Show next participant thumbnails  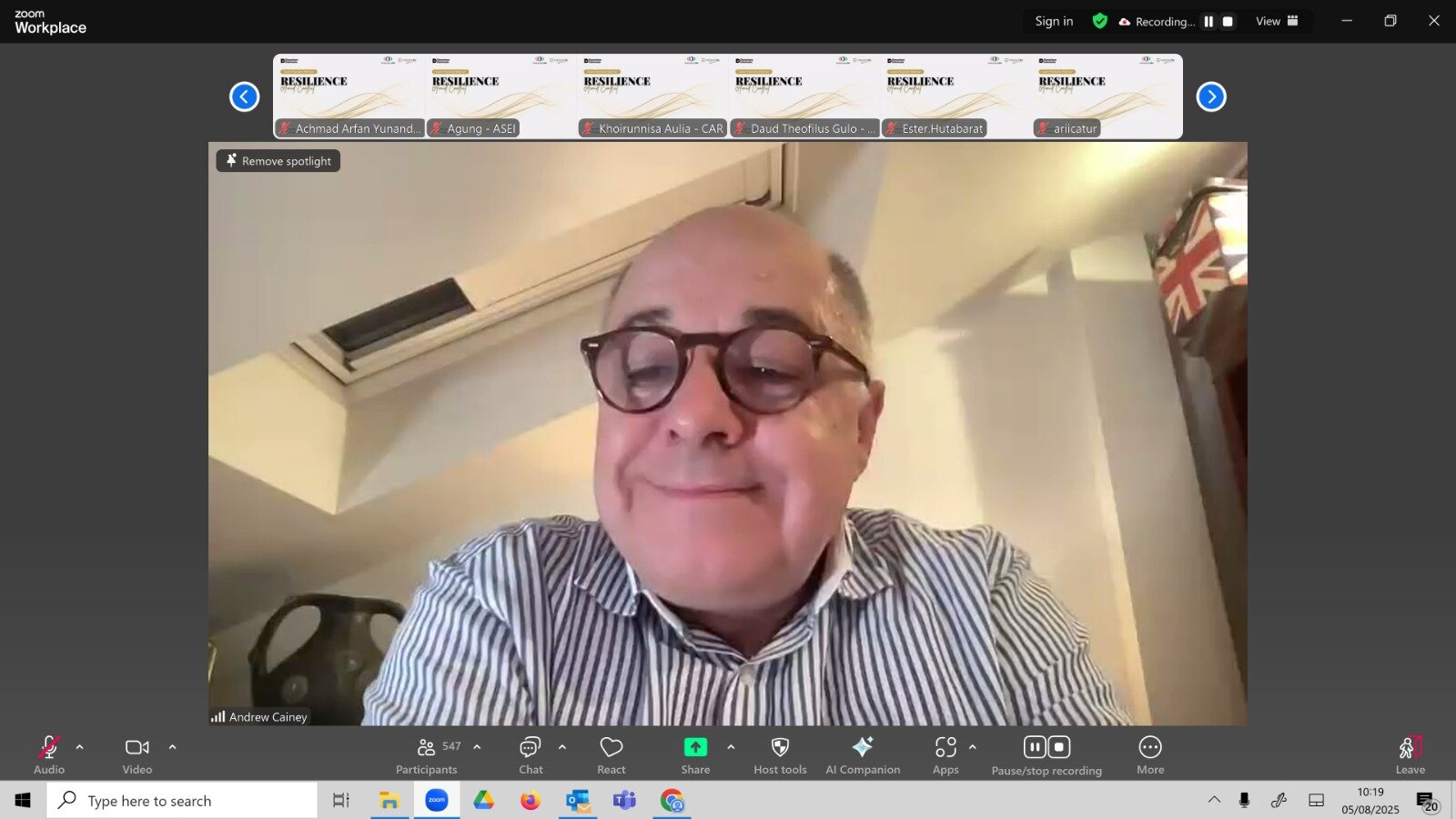pos(1211,96)
